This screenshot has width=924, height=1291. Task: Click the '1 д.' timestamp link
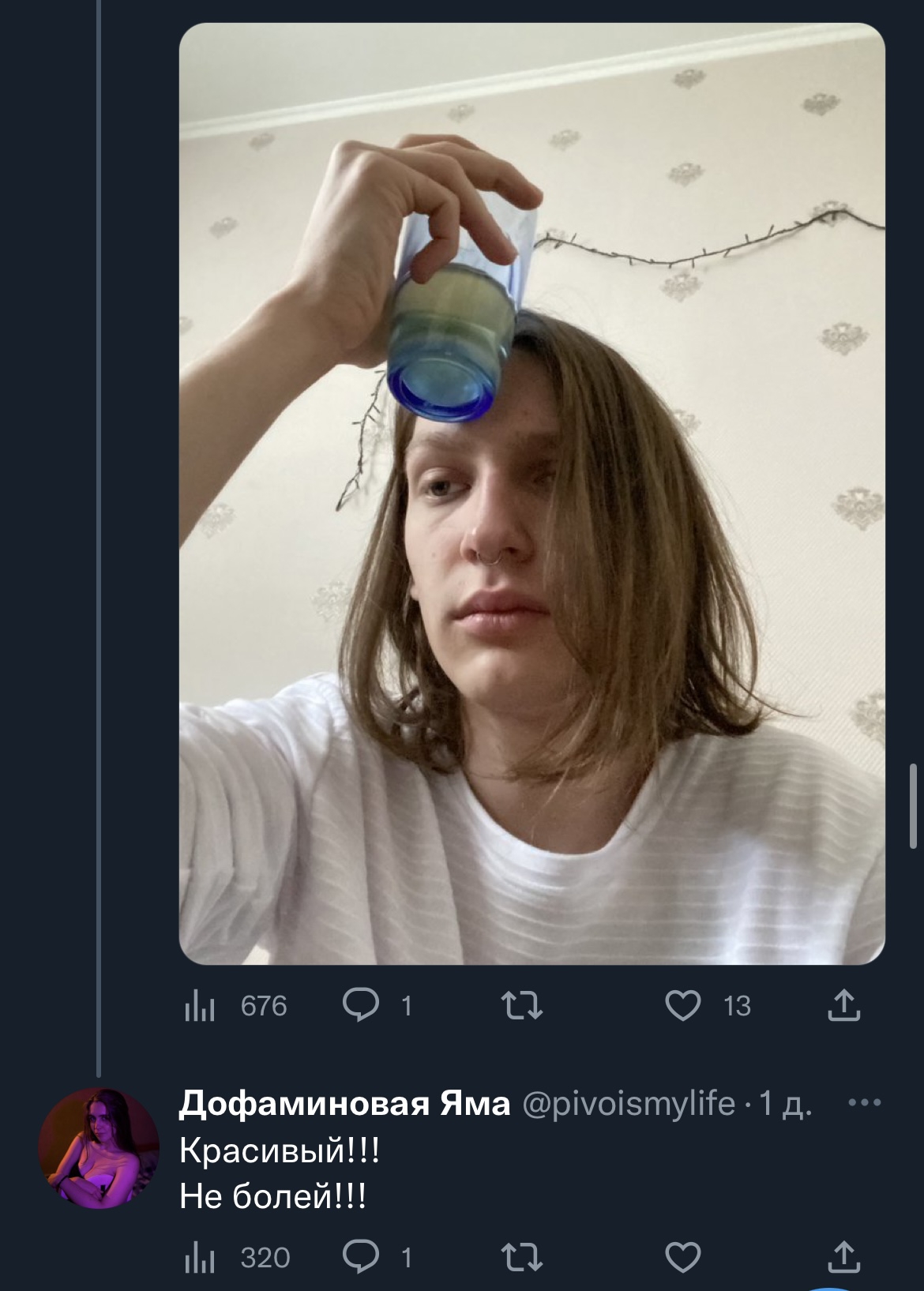[784, 1103]
